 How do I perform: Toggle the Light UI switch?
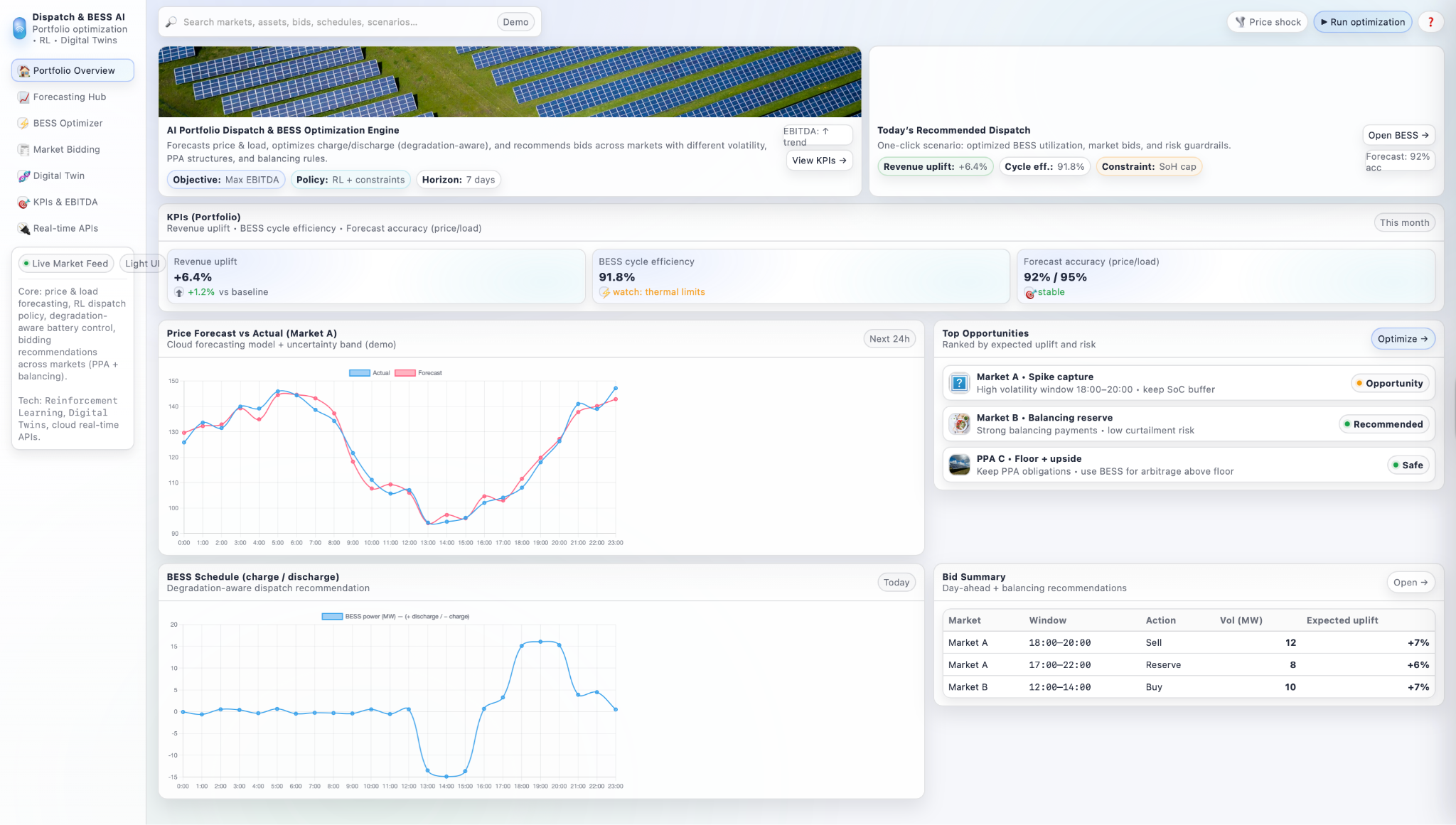click(x=142, y=264)
